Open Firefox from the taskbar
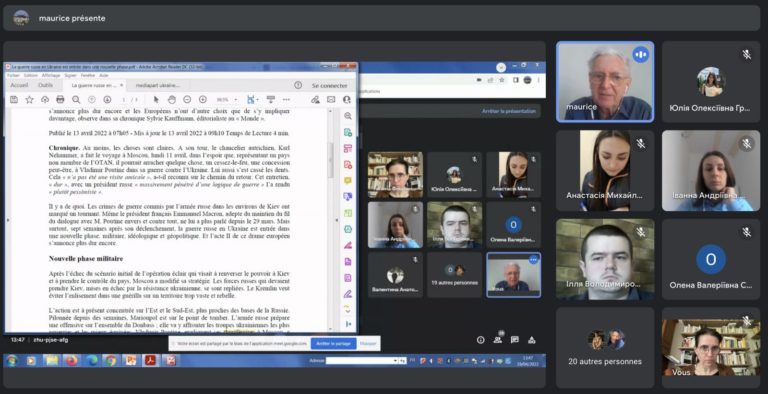768x394 pixels. point(72,361)
